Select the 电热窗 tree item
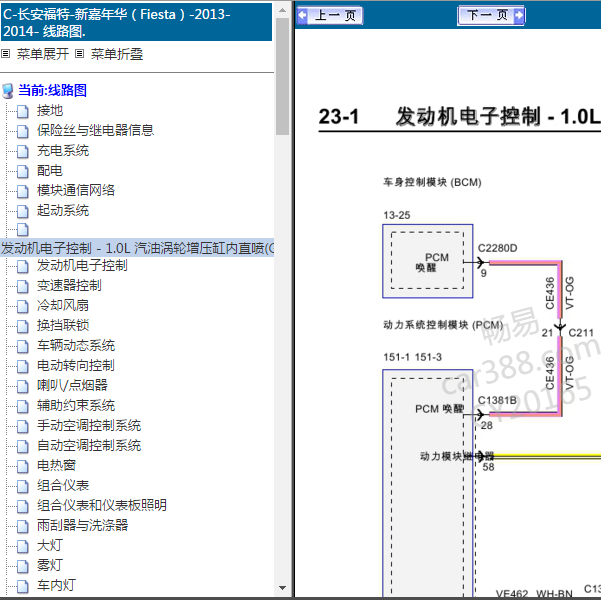Viewport: 601px width, 600px height. 56,465
